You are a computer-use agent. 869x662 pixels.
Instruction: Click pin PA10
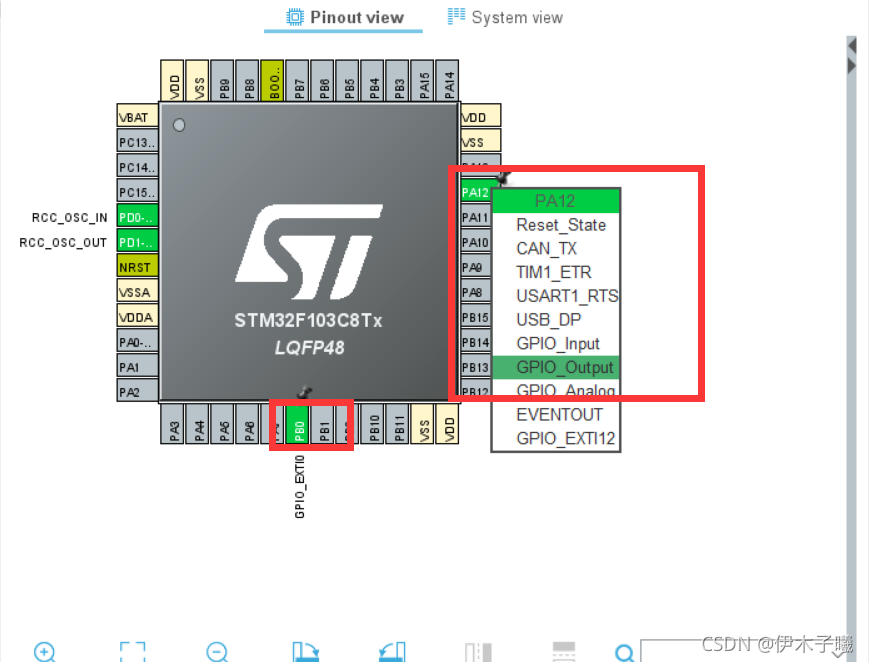[476, 242]
